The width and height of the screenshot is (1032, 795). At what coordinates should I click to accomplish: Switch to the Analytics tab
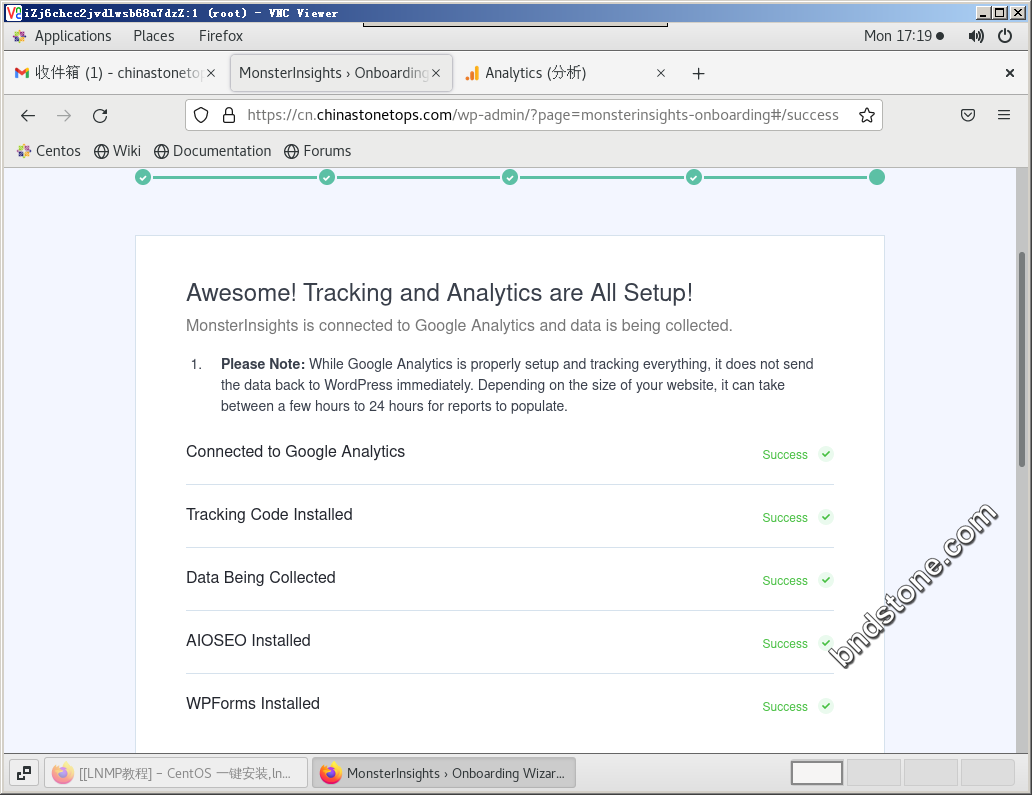click(x=566, y=73)
